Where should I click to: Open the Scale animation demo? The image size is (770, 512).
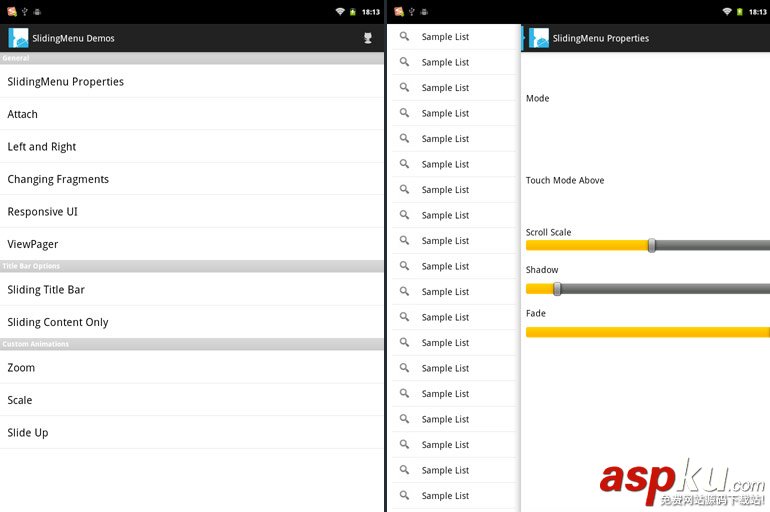(20, 400)
